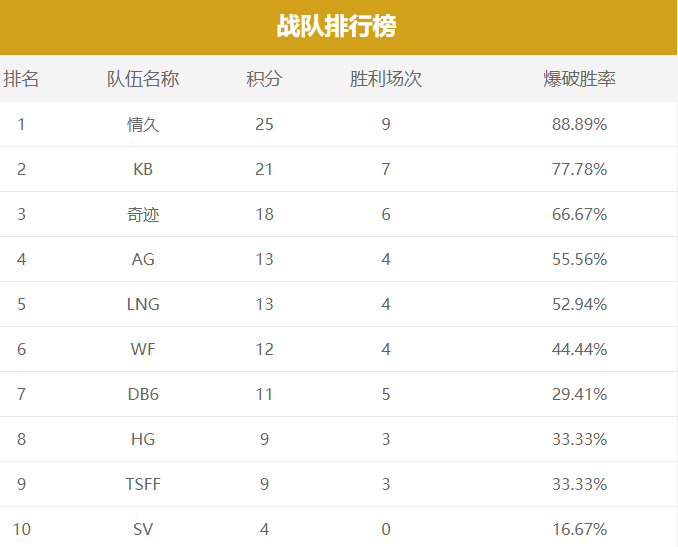Open the KB team entry
The height and width of the screenshot is (547, 678).
tap(143, 170)
